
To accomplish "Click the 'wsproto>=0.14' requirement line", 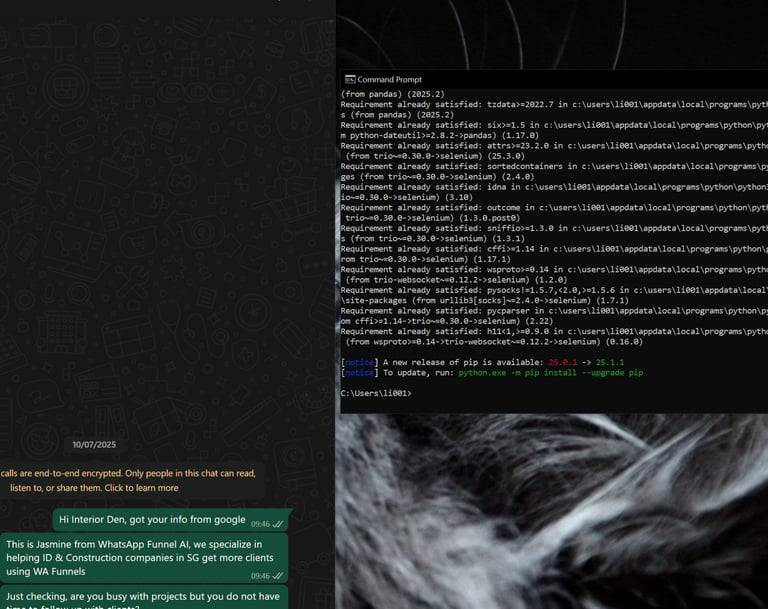I will tap(554, 269).
